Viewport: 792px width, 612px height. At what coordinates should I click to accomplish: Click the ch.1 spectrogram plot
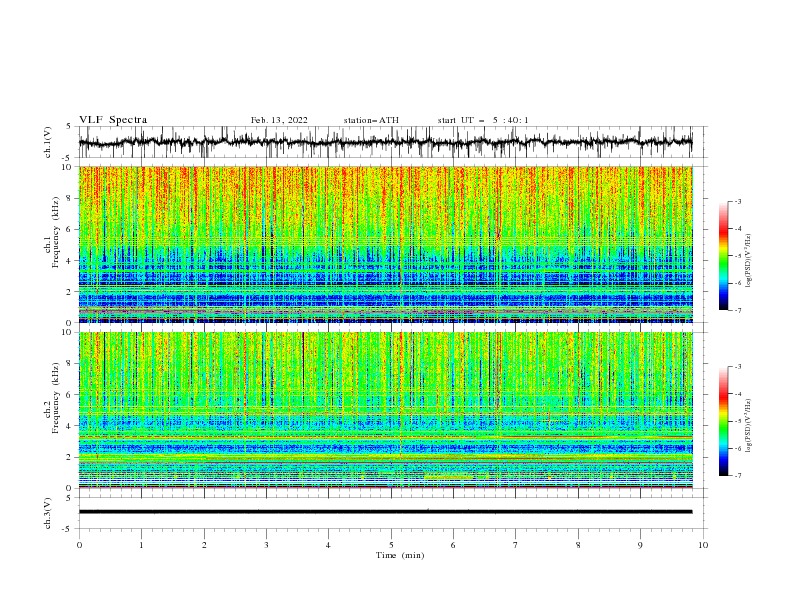[x=385, y=244]
